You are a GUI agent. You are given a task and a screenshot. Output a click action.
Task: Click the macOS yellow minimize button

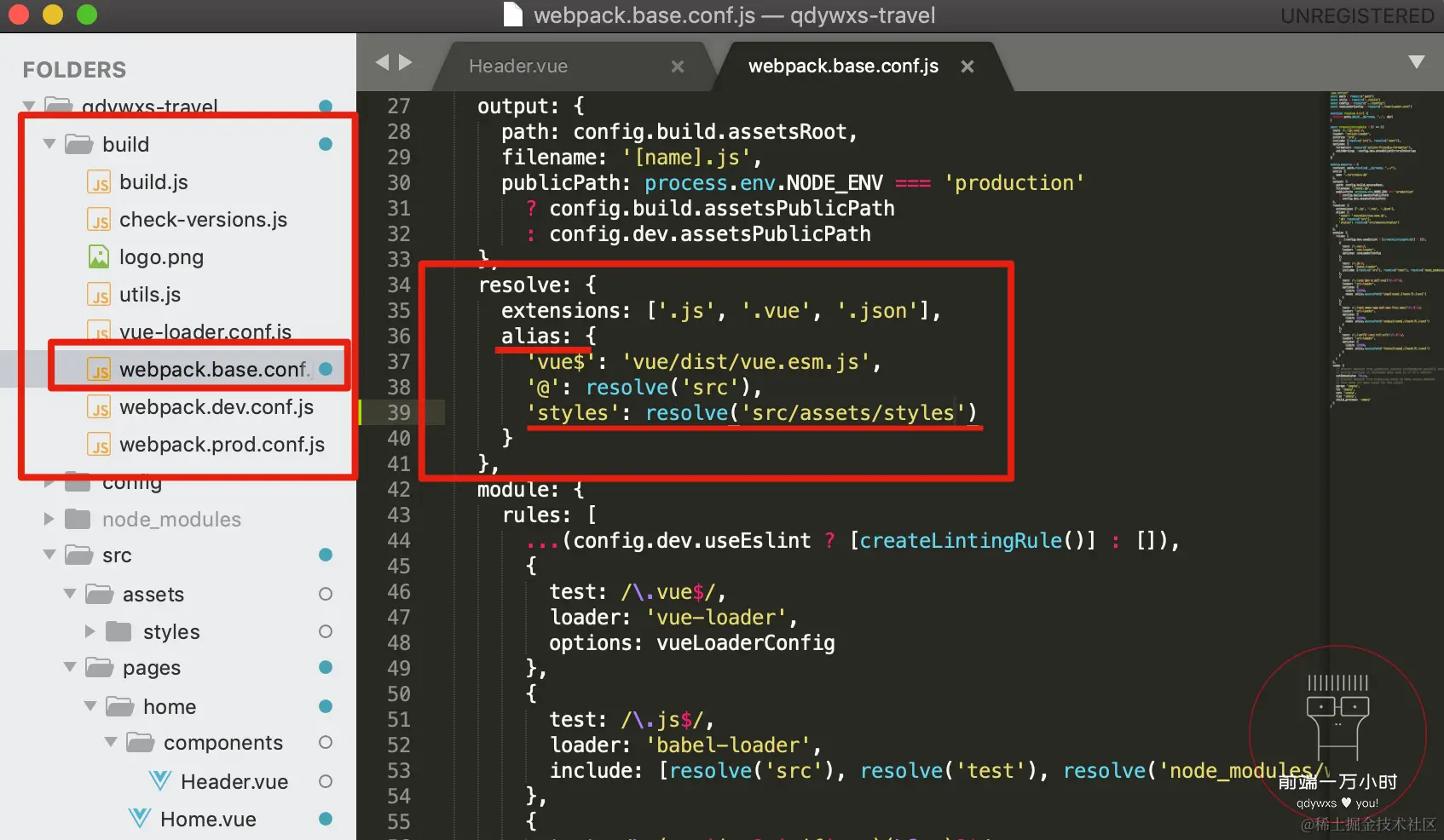click(53, 15)
